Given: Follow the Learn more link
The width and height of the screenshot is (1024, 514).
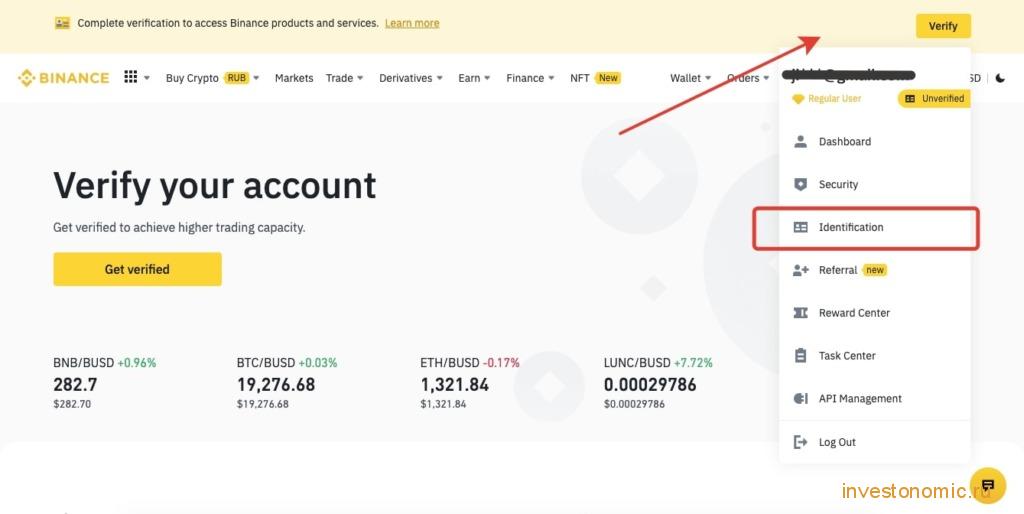Looking at the screenshot, I should [412, 23].
